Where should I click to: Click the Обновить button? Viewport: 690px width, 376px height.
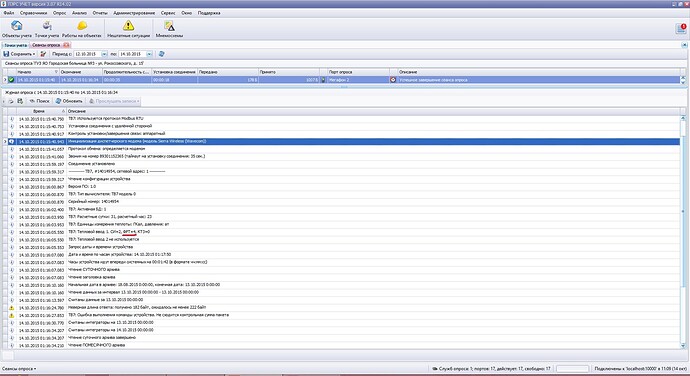(x=69, y=101)
